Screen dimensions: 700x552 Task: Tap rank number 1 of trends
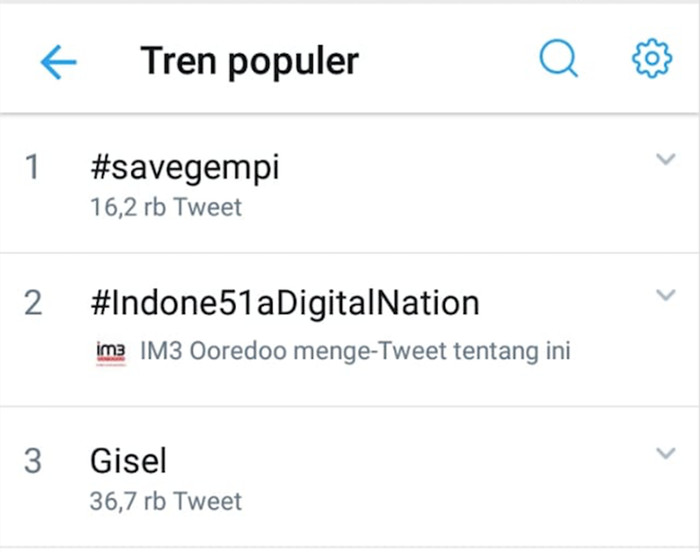pos(32,167)
